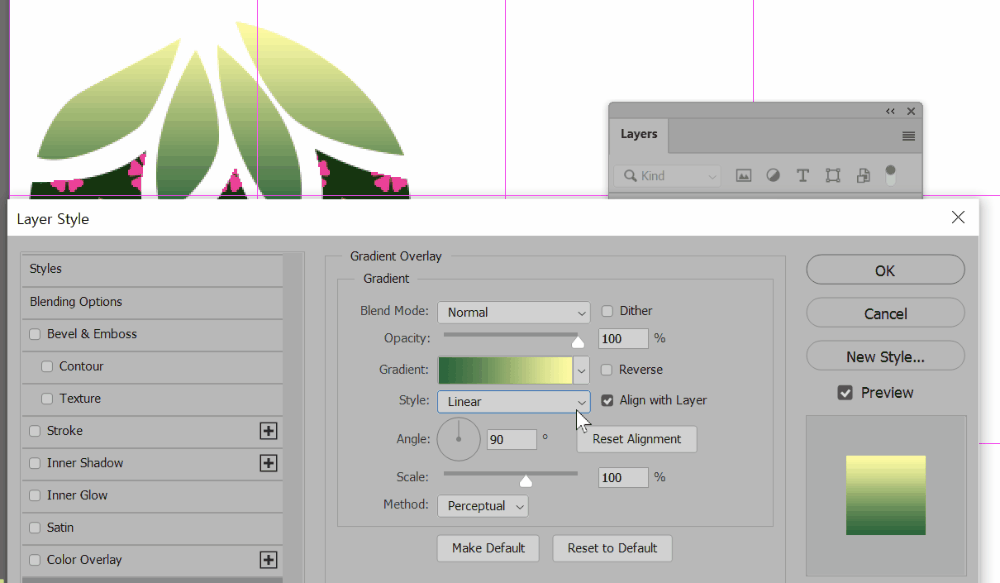Viewport: 1000px width, 583px height.
Task: Enable the Color Overlay checkbox
Action: pos(35,560)
